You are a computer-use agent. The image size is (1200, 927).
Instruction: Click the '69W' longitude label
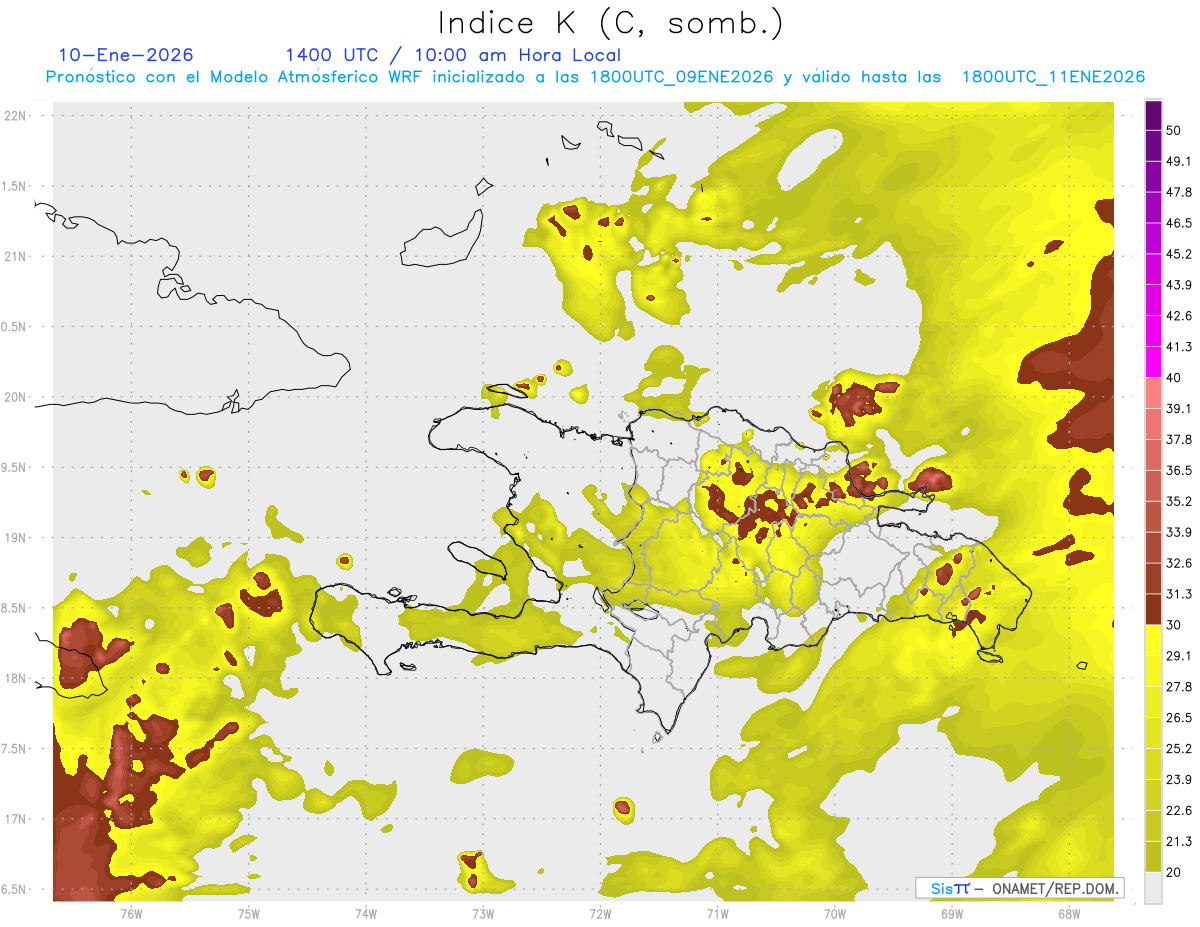point(952,913)
